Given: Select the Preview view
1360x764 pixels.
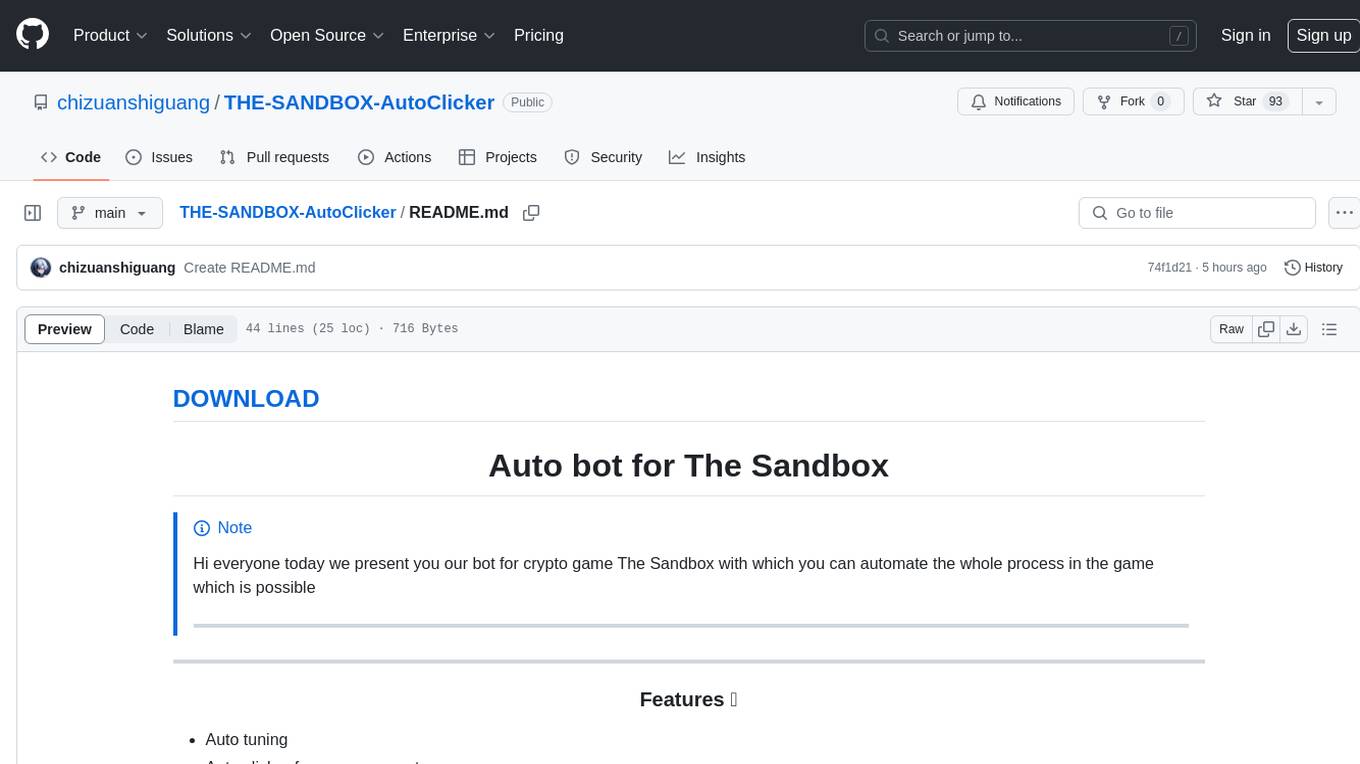Looking at the screenshot, I should (65, 329).
